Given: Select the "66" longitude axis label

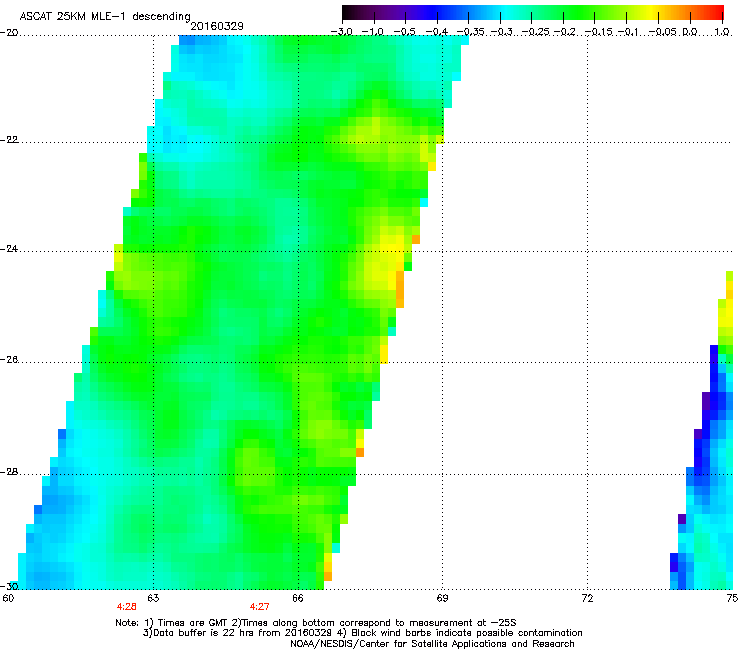Looking at the screenshot, I should click(x=297, y=598).
